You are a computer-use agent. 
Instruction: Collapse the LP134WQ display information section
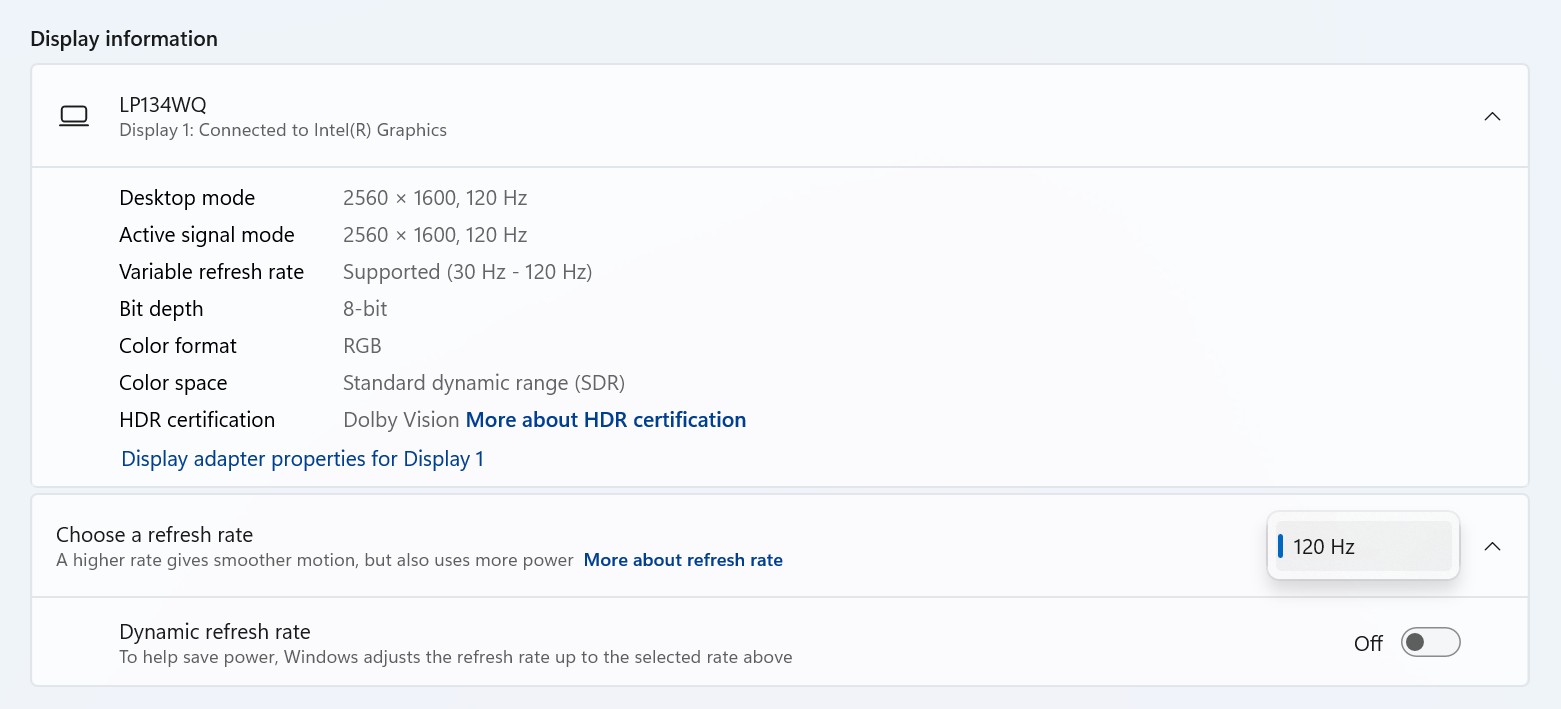coord(1492,116)
